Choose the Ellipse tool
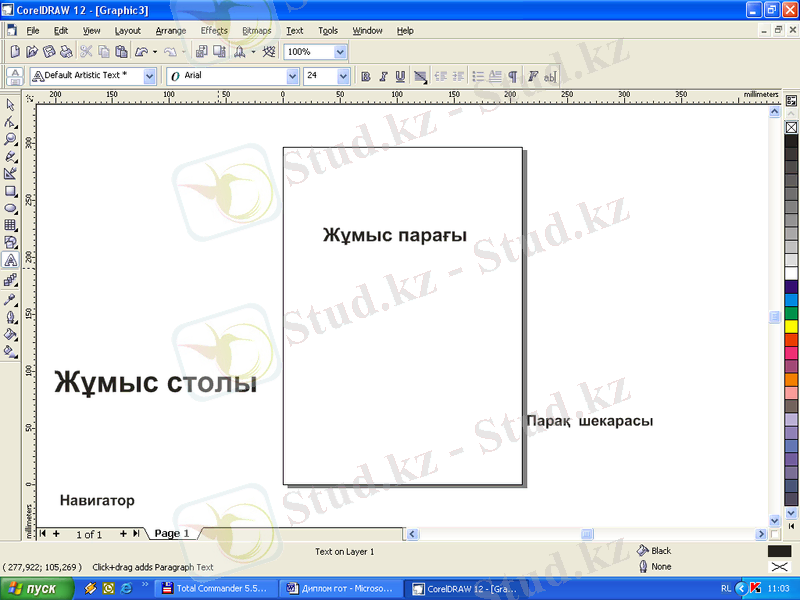 (10, 207)
